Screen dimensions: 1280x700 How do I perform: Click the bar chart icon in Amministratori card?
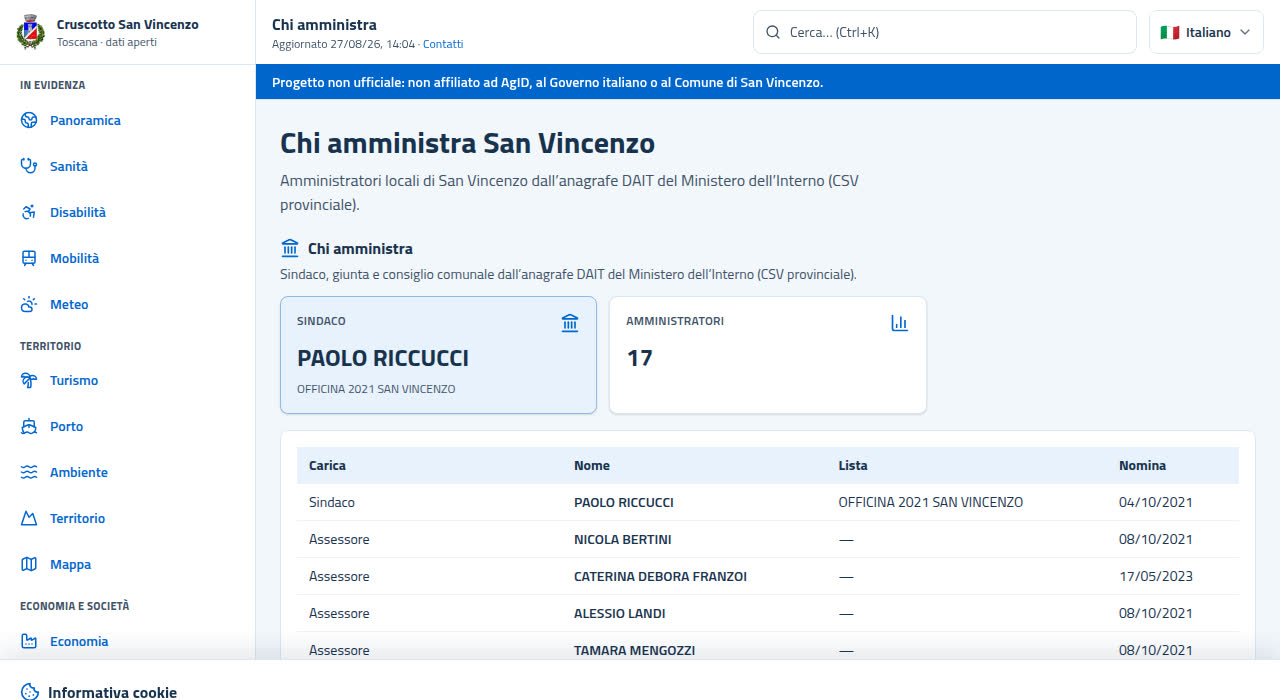click(899, 323)
